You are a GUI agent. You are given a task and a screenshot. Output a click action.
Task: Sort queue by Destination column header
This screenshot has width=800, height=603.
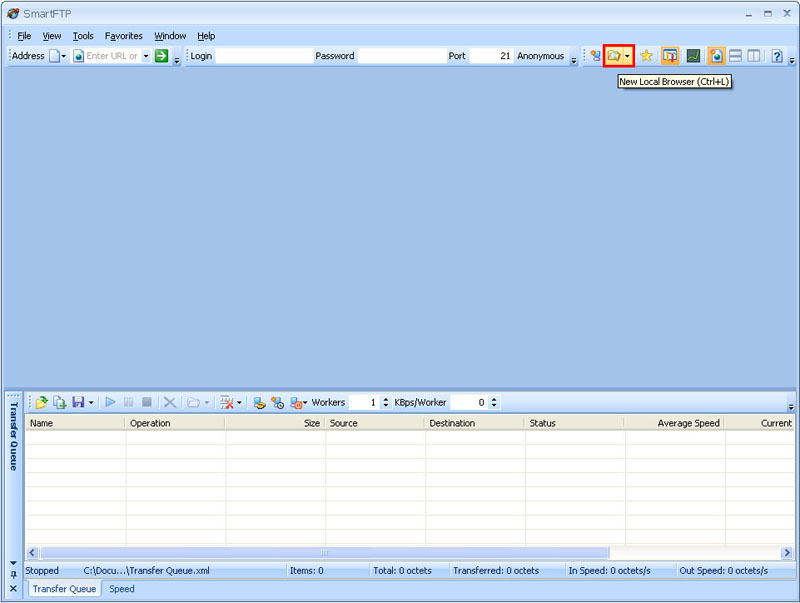tap(474, 423)
